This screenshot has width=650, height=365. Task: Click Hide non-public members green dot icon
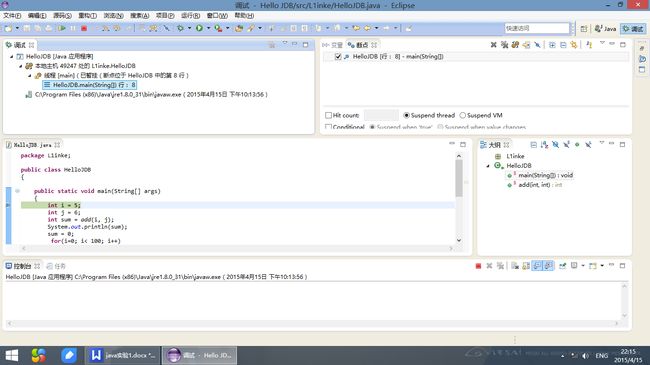pyautogui.click(x=577, y=145)
